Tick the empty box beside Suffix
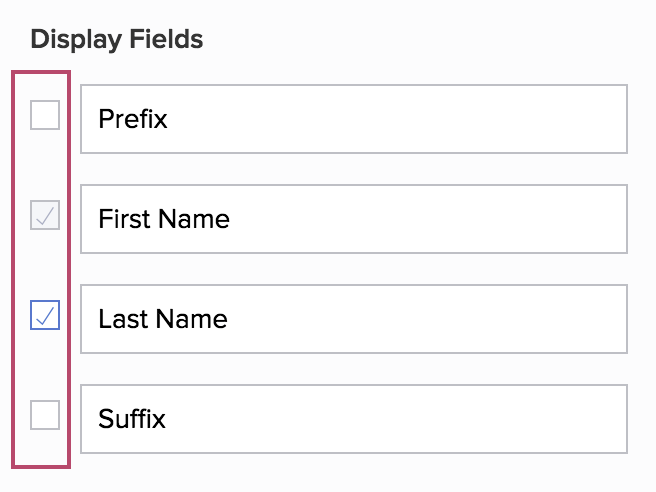The image size is (656, 492). (45, 415)
